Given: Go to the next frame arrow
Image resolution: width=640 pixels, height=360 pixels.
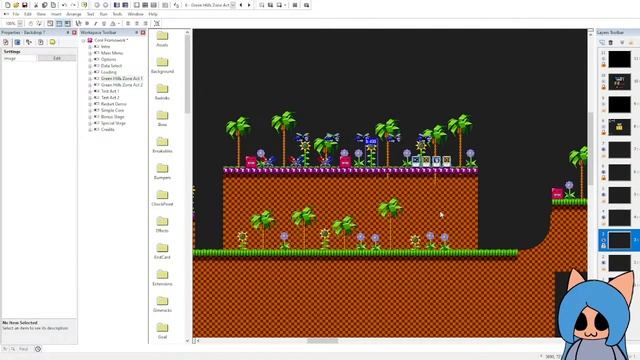Looking at the screenshot, I should pyautogui.click(x=249, y=5).
